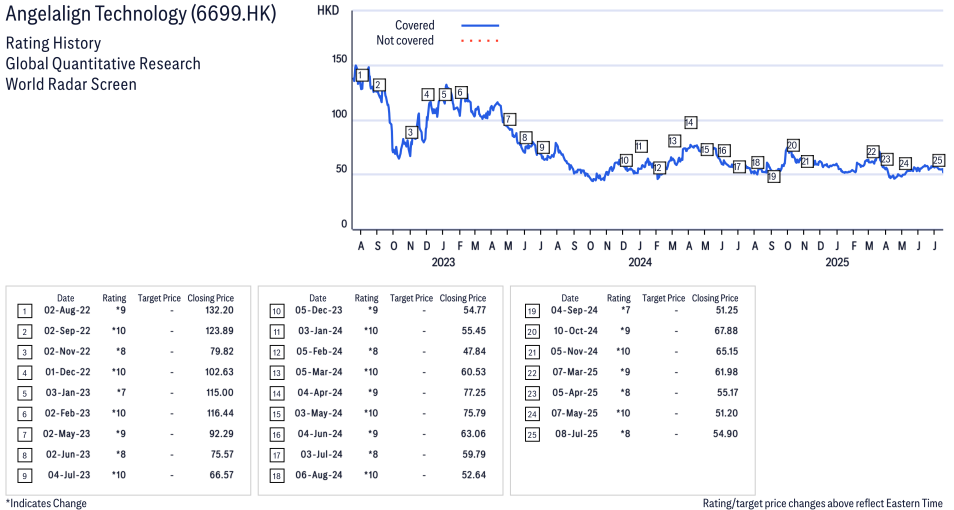Viewport: 954px width, 510px height.
Task: Click the date 05-Feb-24
Action: (319, 352)
